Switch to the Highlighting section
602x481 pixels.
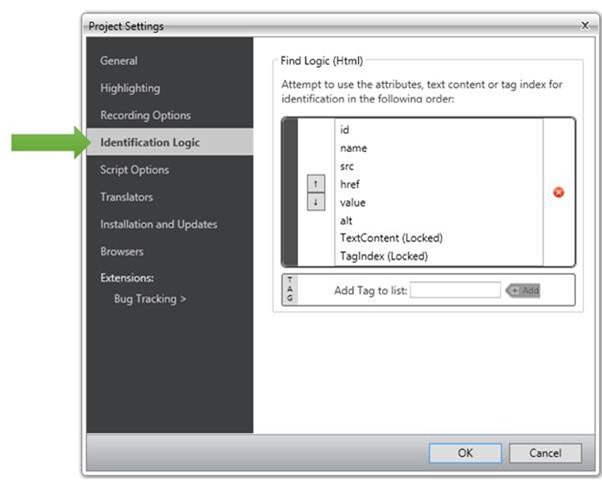click(130, 88)
